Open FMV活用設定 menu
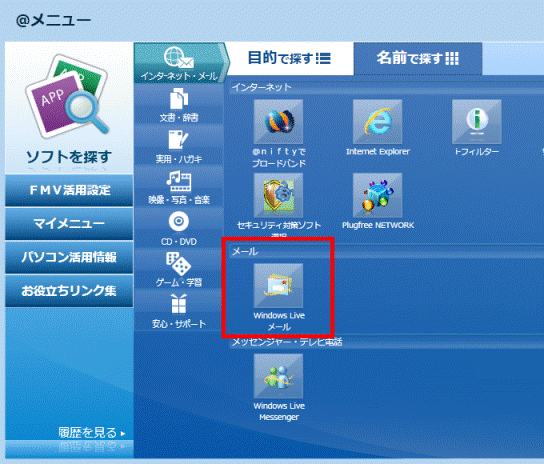 click(69, 190)
